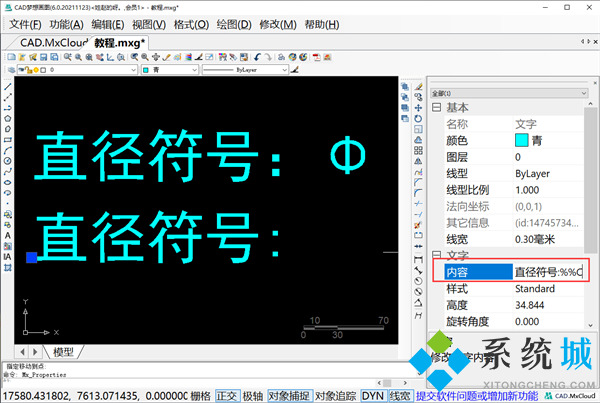
Task: Select the Circle drawing tool
Action: click(x=7, y=161)
